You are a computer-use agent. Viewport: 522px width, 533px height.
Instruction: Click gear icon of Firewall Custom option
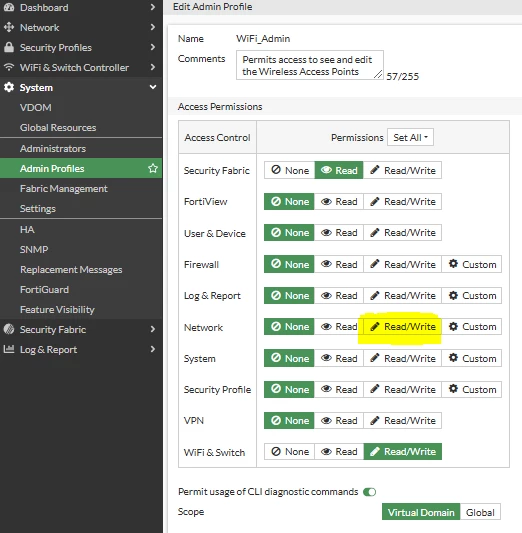[x=453, y=264]
